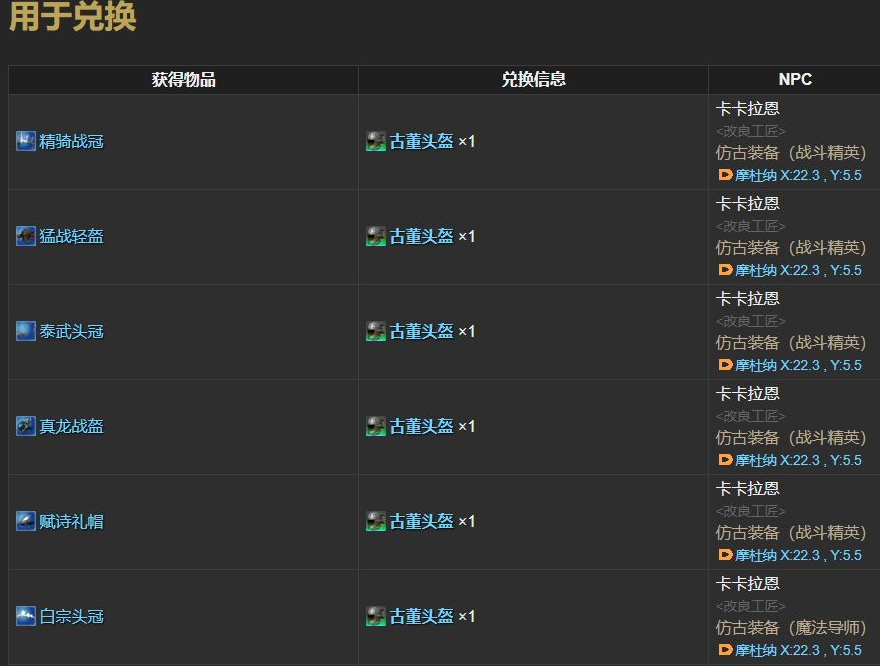
Task: Open 古董头盔 link in 赋诗礼帽 row
Action: pos(421,521)
